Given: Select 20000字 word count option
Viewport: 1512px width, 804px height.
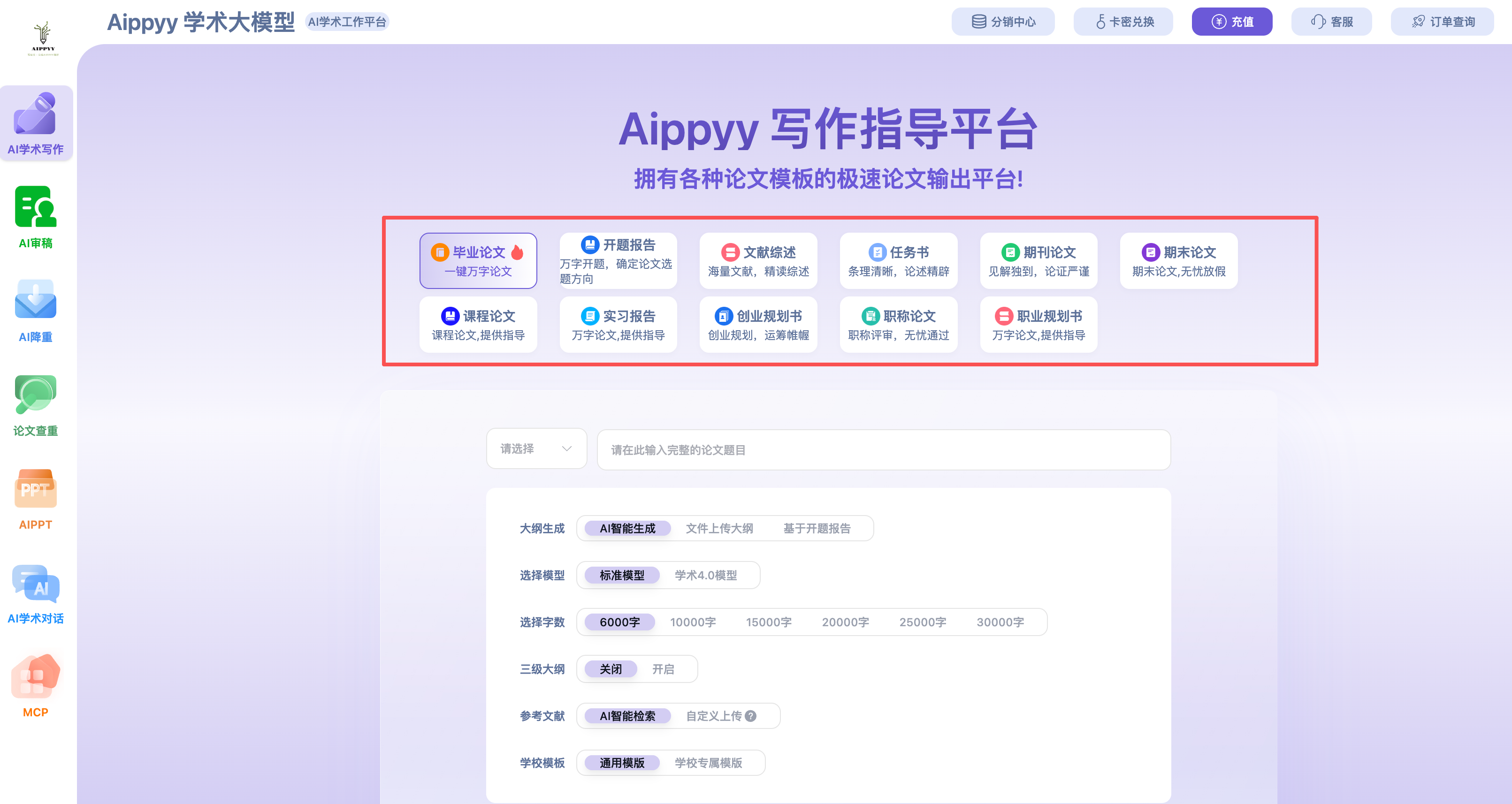Looking at the screenshot, I should tap(845, 622).
